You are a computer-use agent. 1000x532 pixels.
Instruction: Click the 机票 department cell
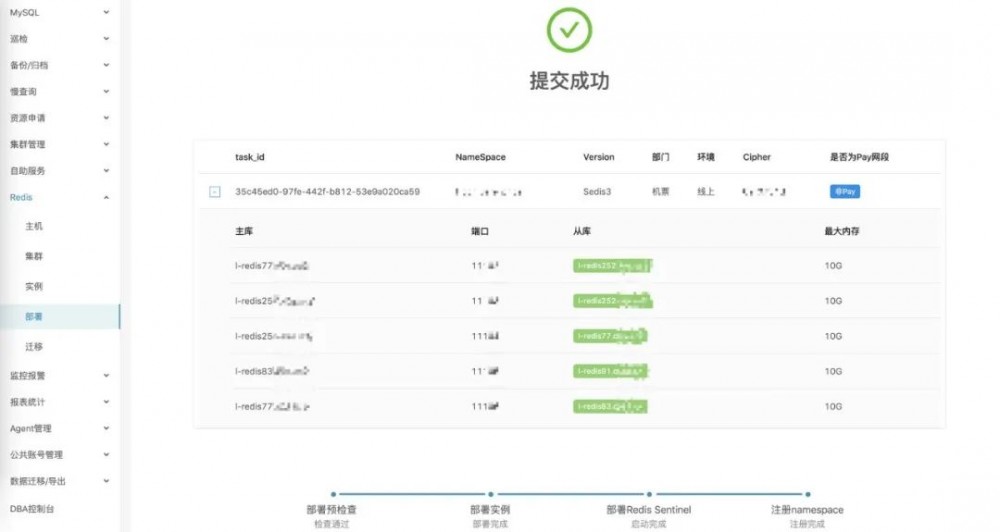[x=661, y=191]
